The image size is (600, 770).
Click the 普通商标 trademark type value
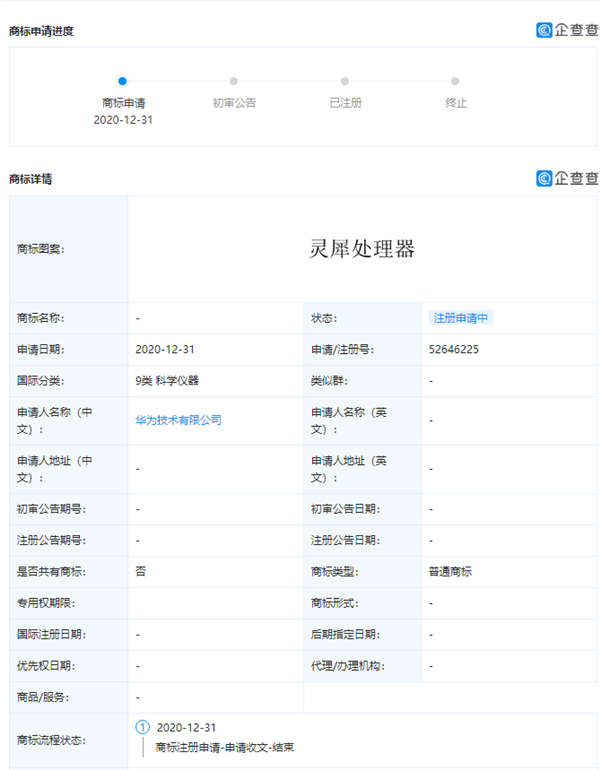(450, 571)
